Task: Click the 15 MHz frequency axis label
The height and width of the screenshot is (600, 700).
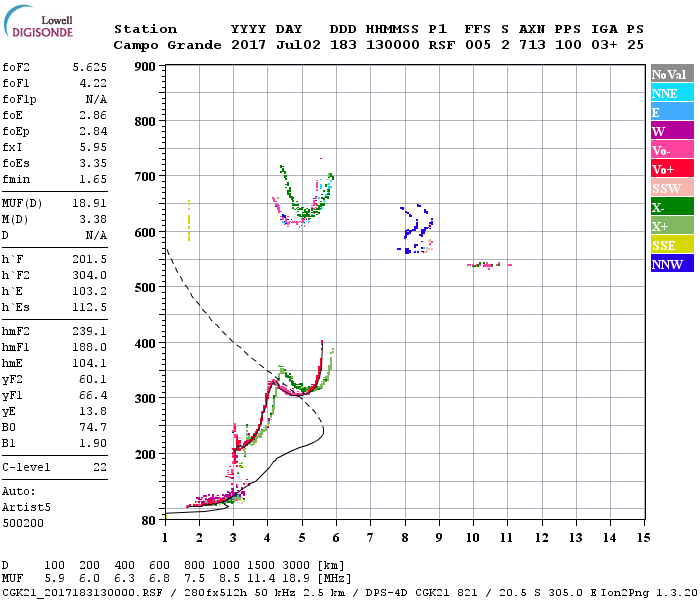Action: [x=643, y=538]
